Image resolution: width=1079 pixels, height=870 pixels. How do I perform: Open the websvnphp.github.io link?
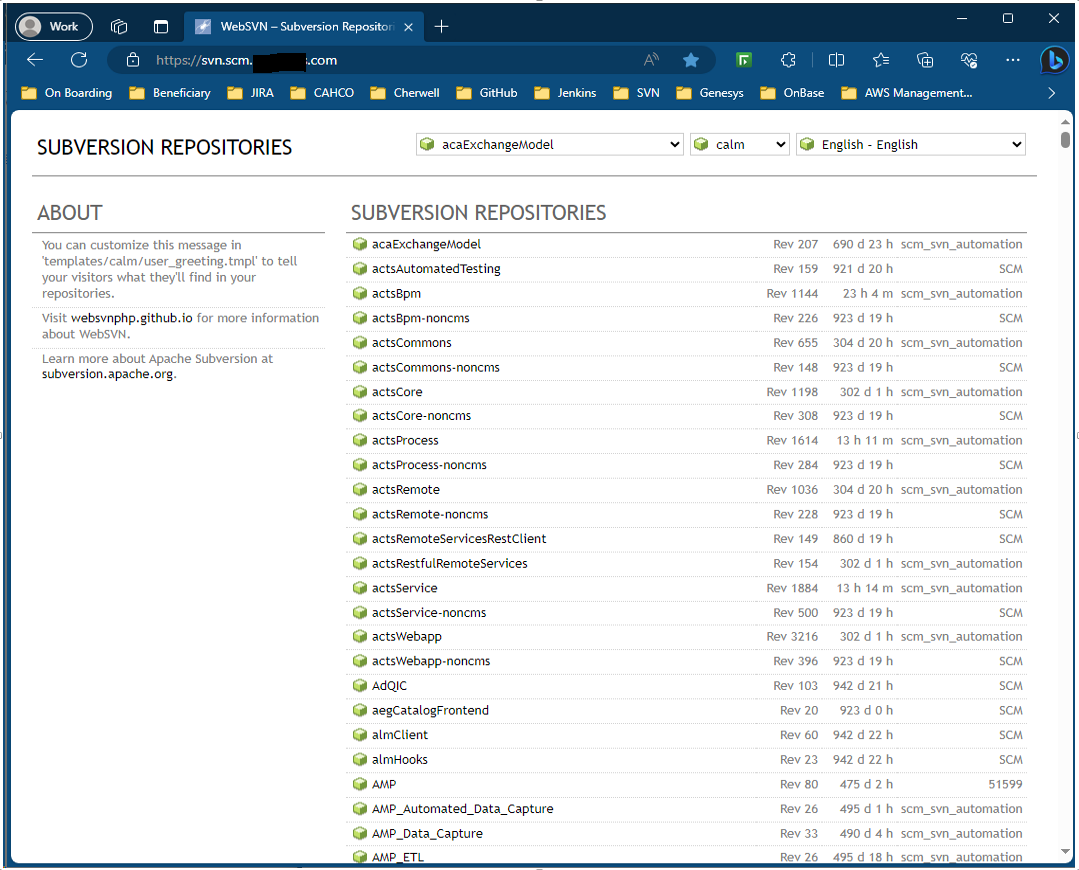pos(131,318)
